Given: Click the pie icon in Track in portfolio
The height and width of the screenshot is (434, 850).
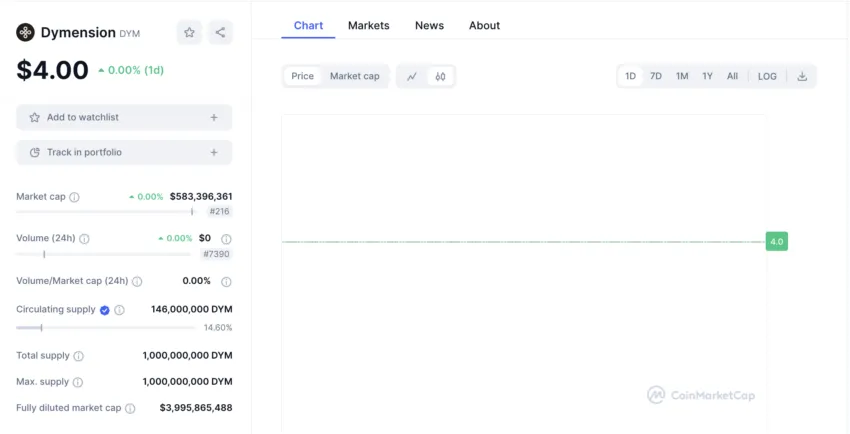Looking at the screenshot, I should (35, 153).
